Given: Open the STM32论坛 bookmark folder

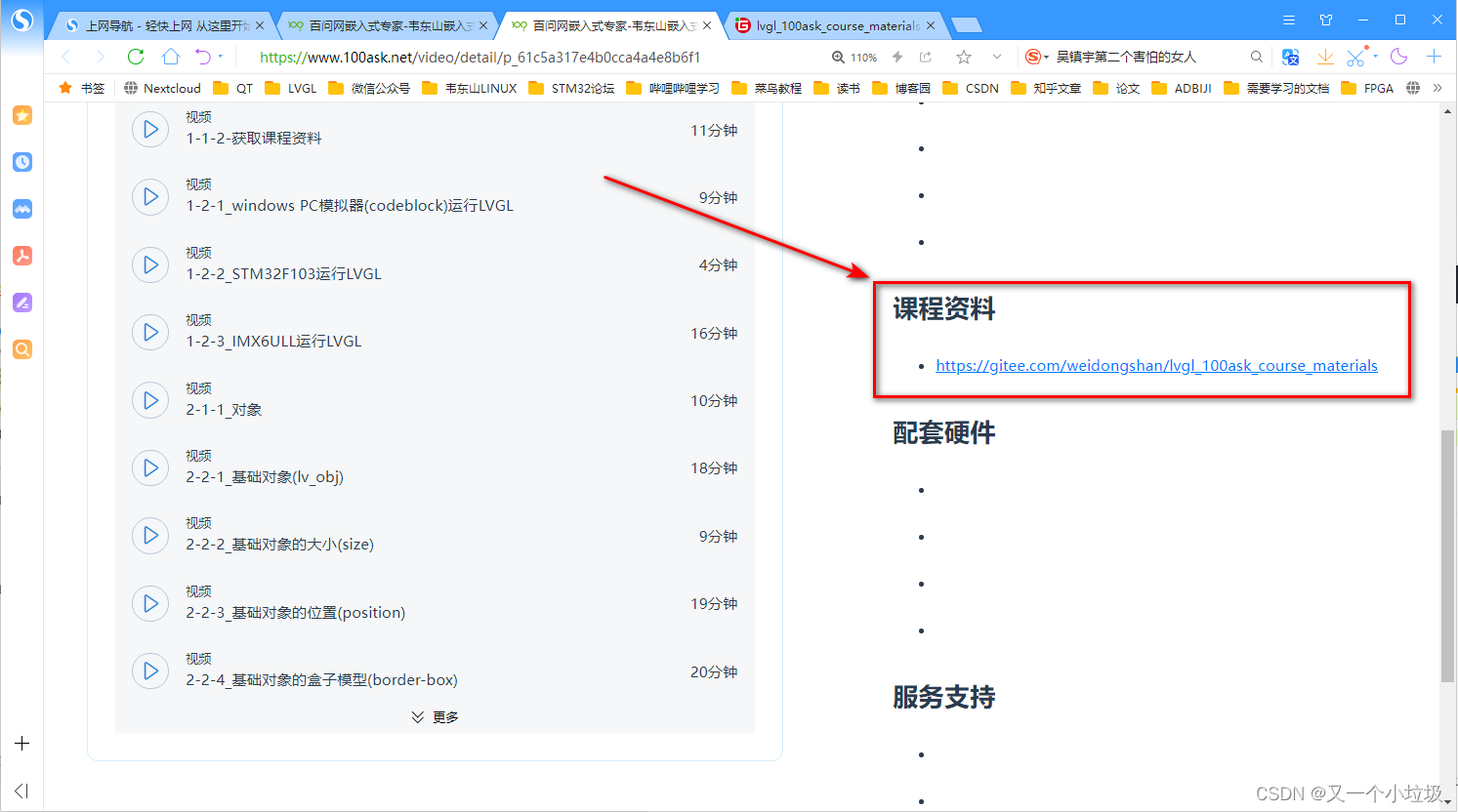Looking at the screenshot, I should click(571, 88).
